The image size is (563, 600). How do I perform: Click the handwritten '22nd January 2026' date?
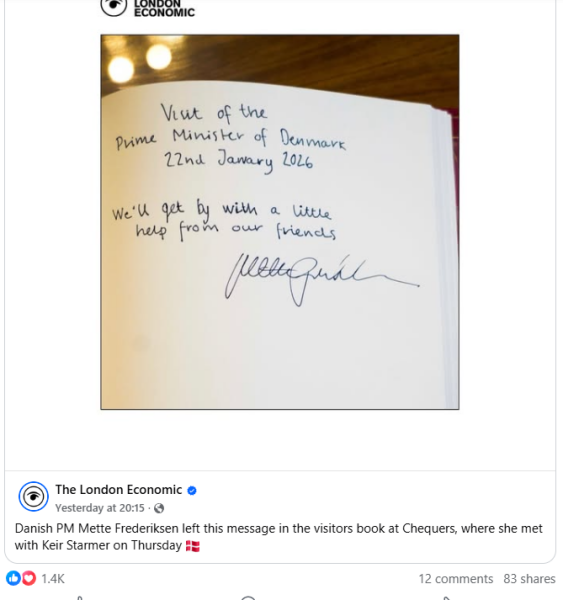pyautogui.click(x=238, y=160)
